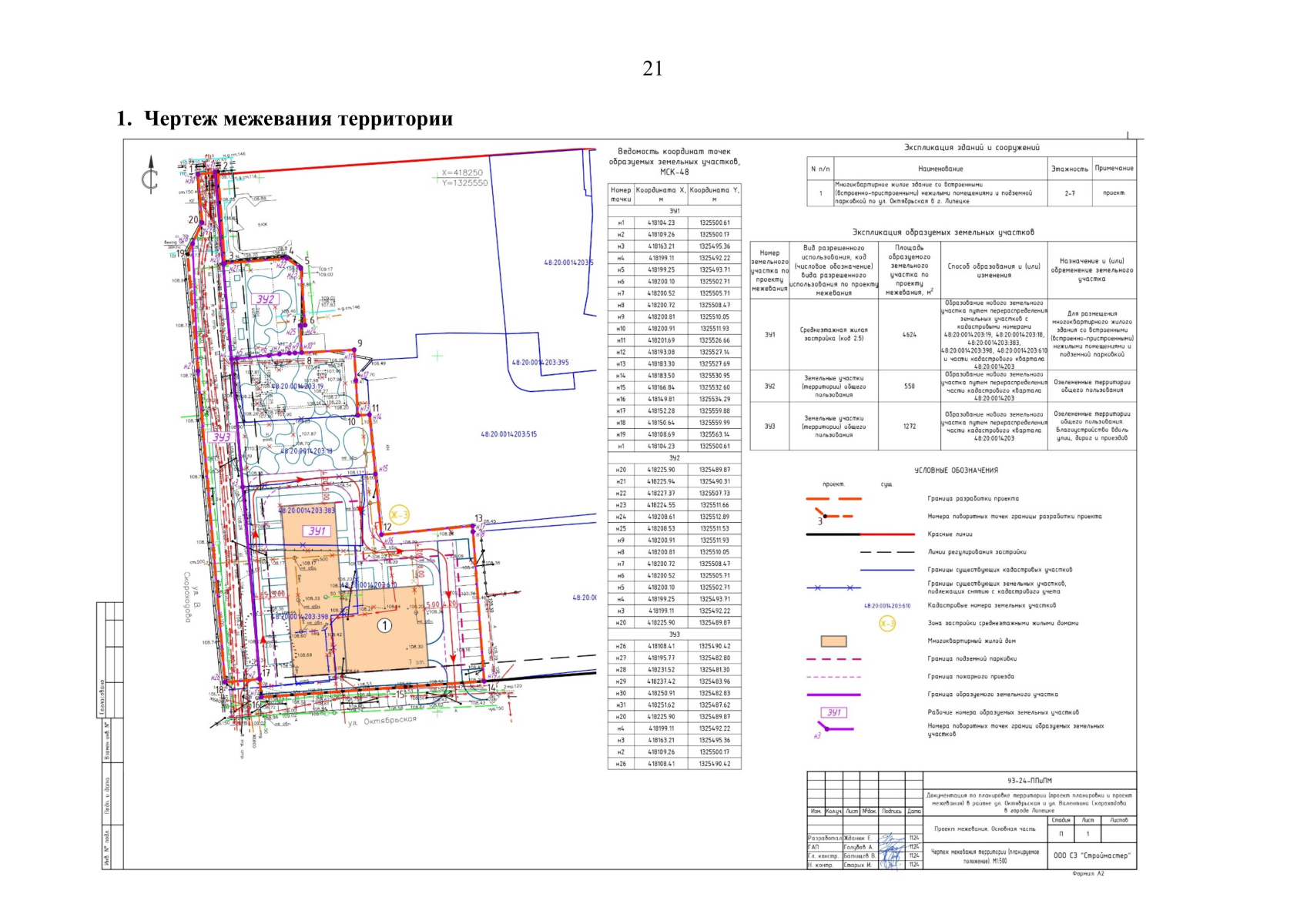Click cadastral number 48:20:0014203:515 on map
The height and width of the screenshot is (924, 1307).
click(509, 434)
